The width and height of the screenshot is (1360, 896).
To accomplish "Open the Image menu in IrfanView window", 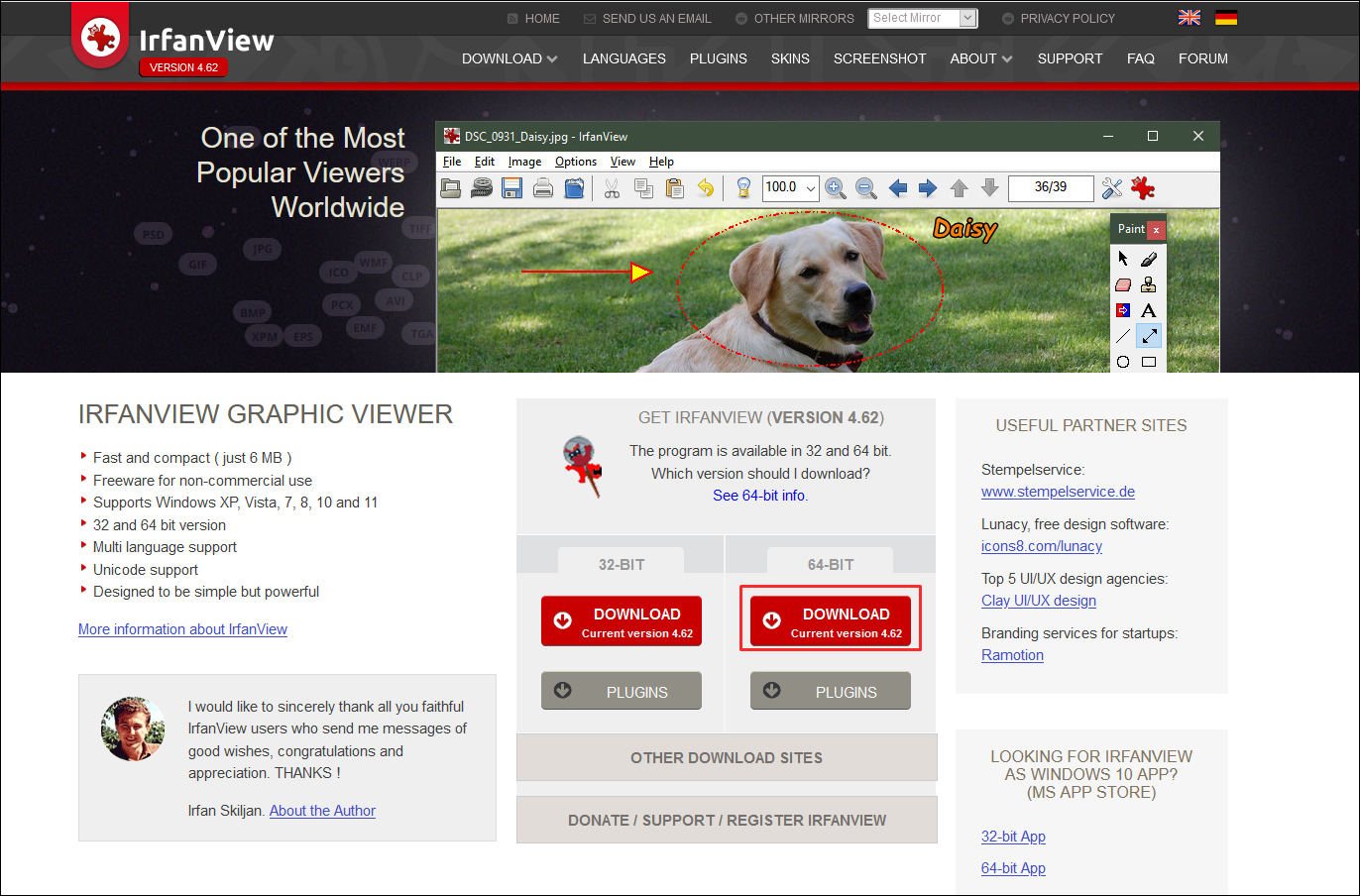I will coord(524,162).
